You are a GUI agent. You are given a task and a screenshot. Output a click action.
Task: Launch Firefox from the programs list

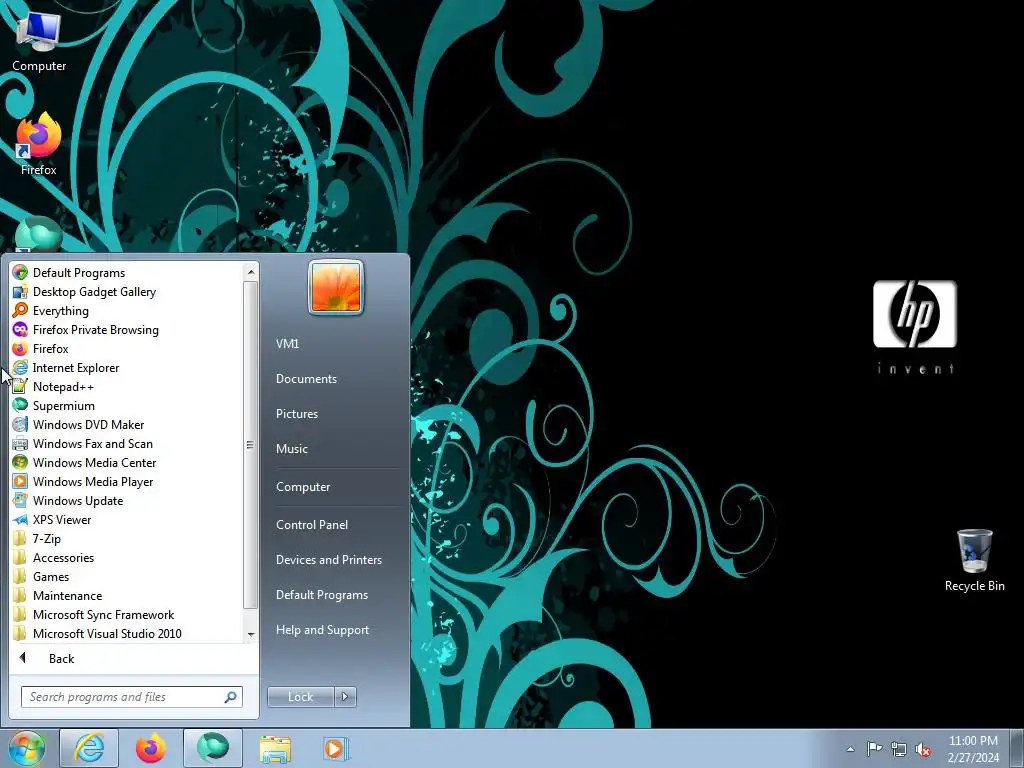(x=127, y=349)
